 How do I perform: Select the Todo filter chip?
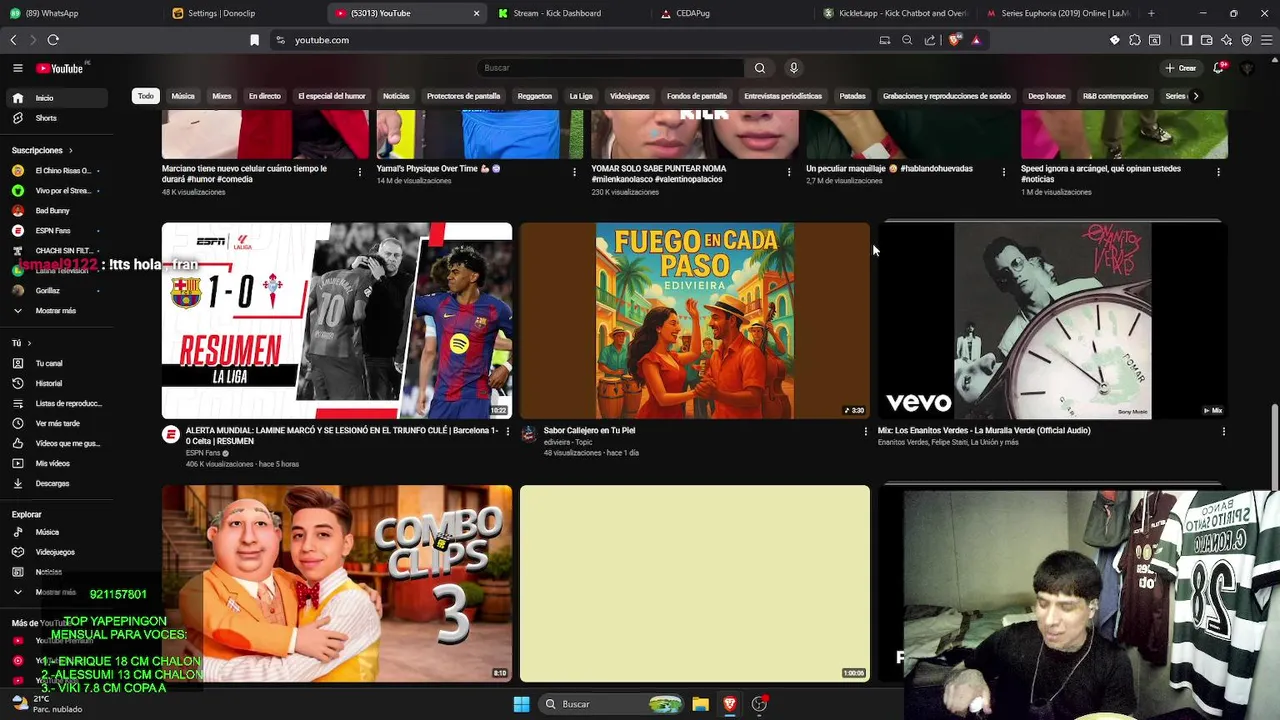tap(146, 96)
